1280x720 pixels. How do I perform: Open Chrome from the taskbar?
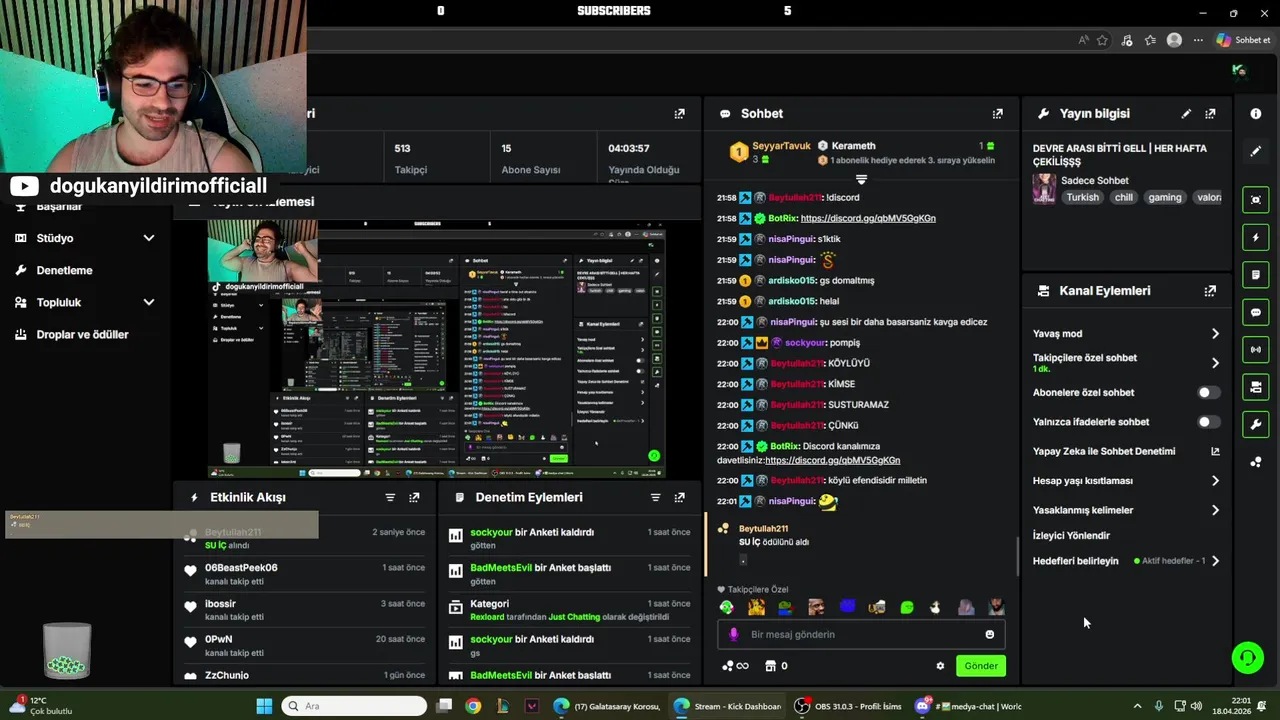(x=473, y=706)
